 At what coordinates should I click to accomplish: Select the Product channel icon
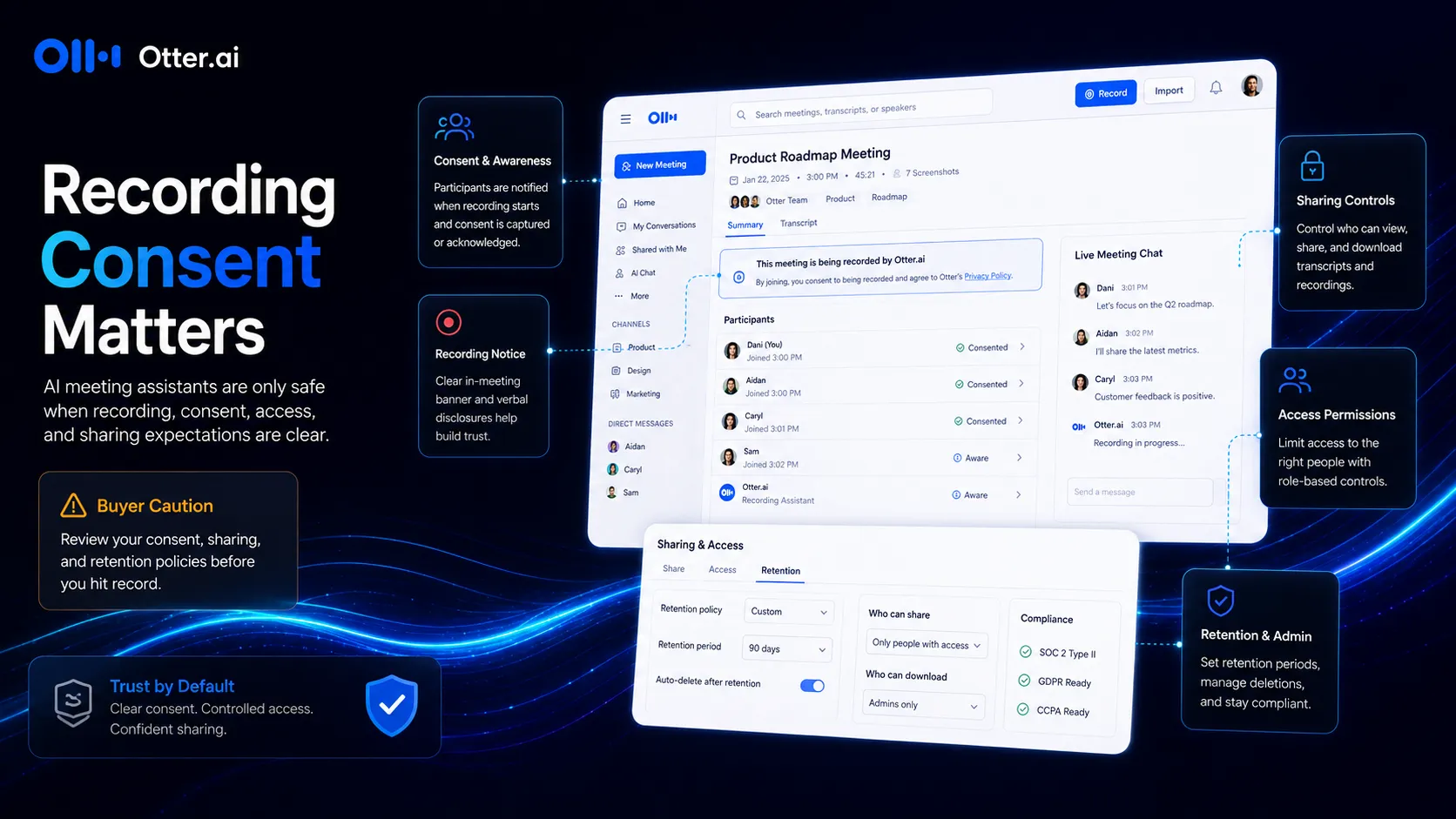pos(617,347)
